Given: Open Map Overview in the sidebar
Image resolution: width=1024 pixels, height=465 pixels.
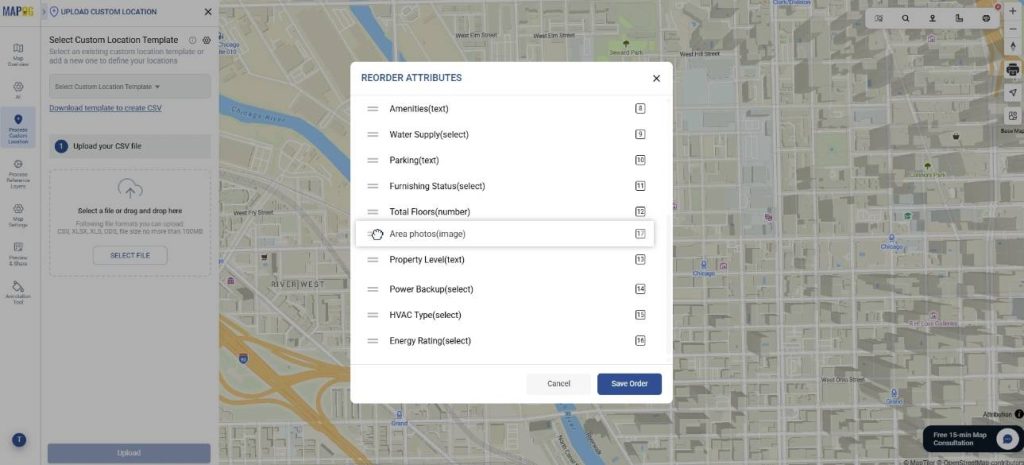Looking at the screenshot, I should 18,53.
